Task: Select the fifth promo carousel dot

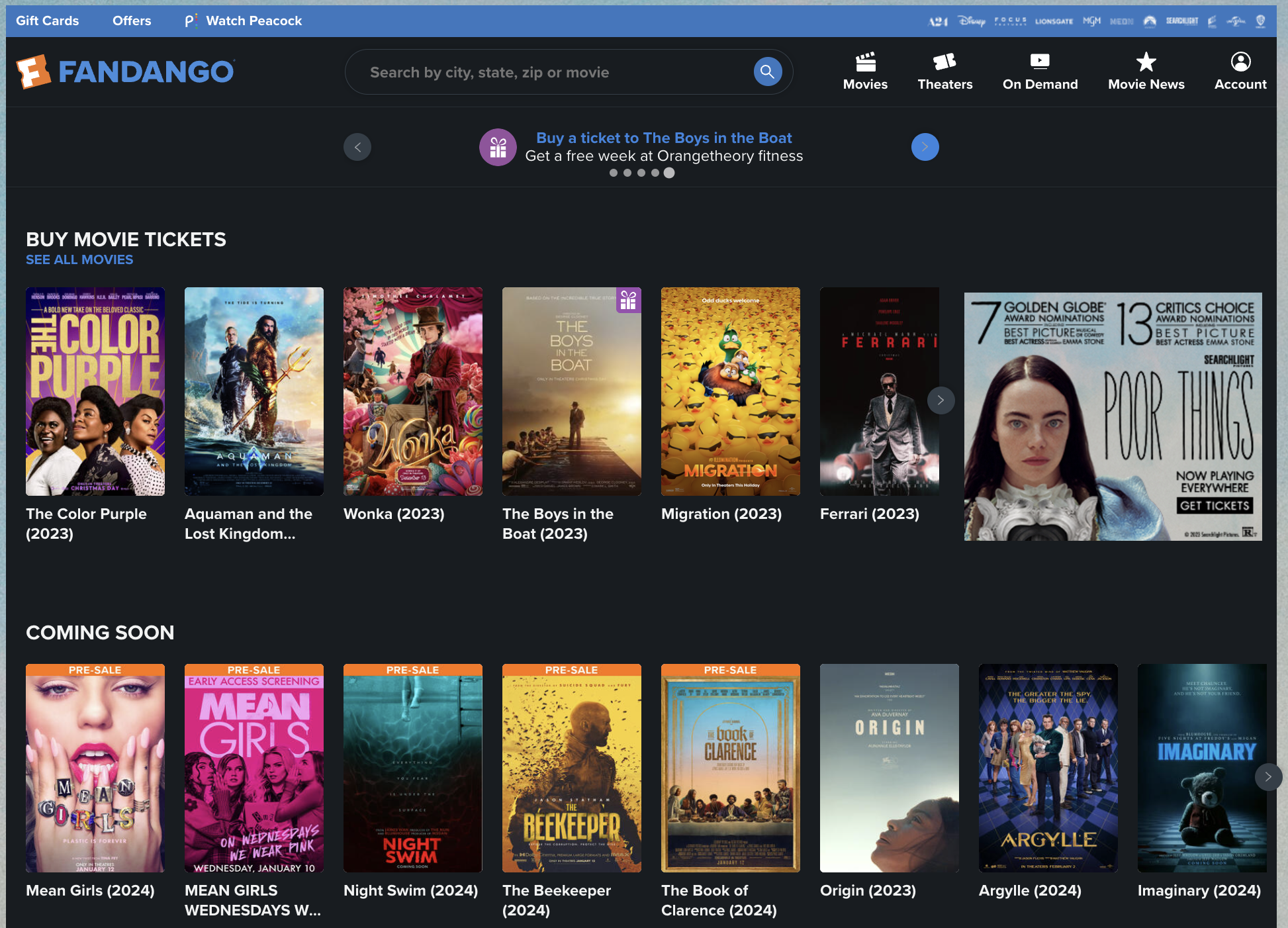Action: click(x=669, y=173)
